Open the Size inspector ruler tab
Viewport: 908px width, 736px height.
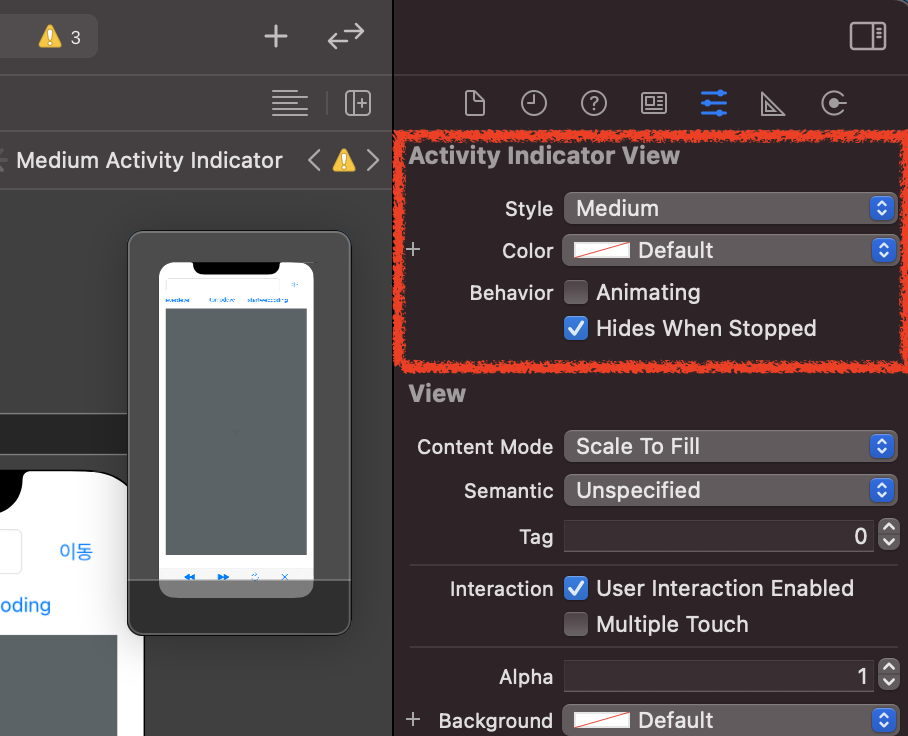[772, 104]
